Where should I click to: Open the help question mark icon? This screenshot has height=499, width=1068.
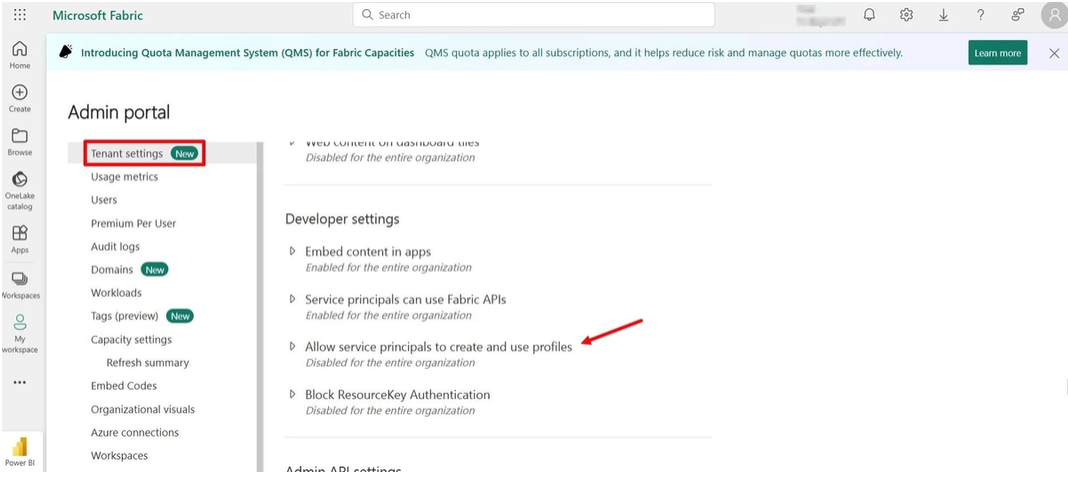coord(980,15)
